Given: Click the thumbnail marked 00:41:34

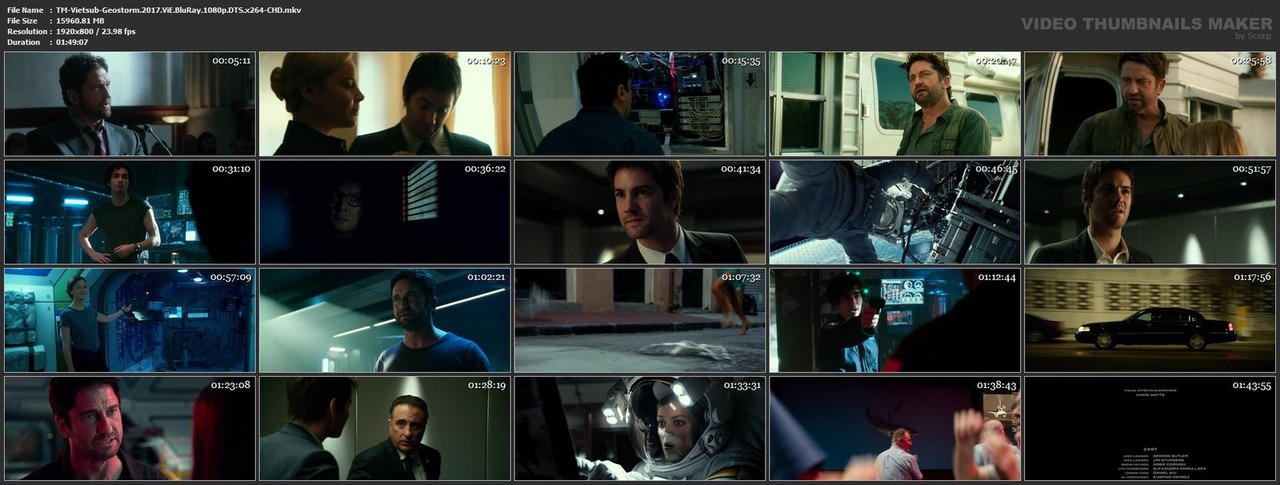Looking at the screenshot, I should (x=640, y=212).
